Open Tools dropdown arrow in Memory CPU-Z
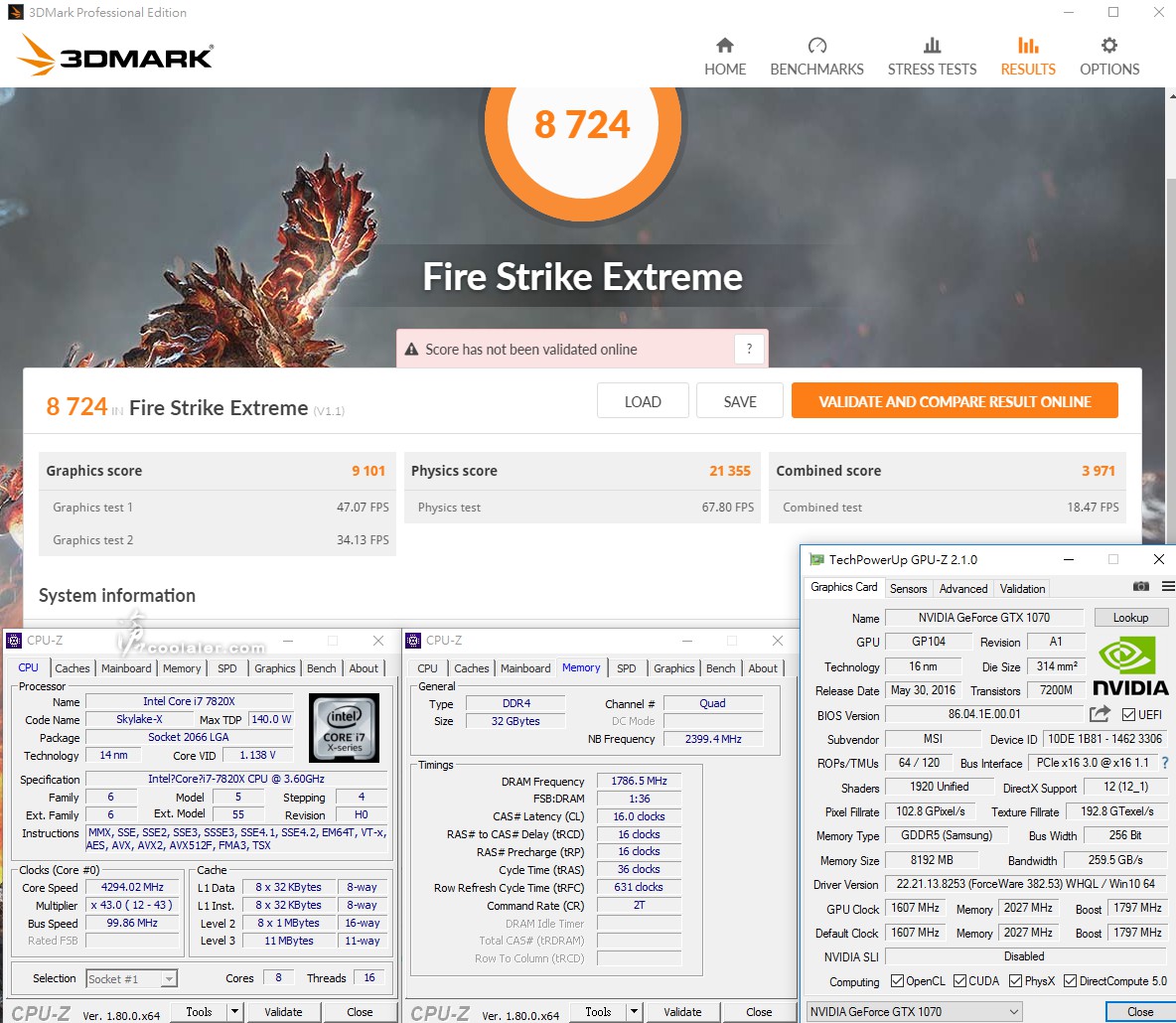 pyautogui.click(x=634, y=1012)
